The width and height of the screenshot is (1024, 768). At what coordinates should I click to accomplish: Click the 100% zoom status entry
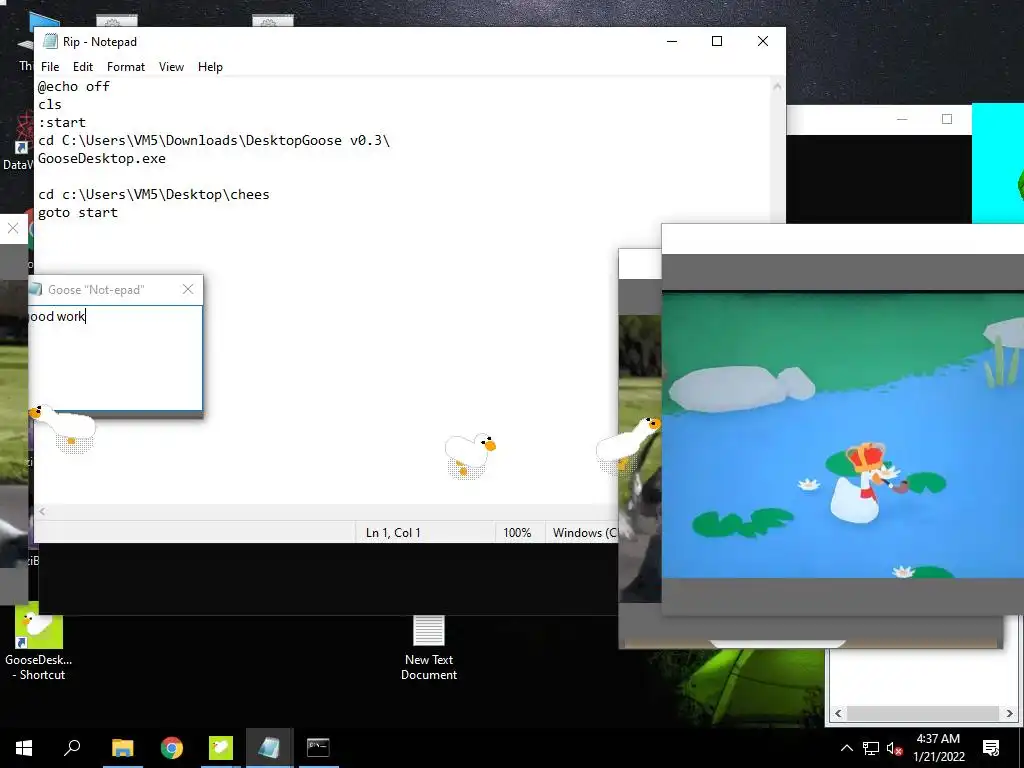point(517,533)
